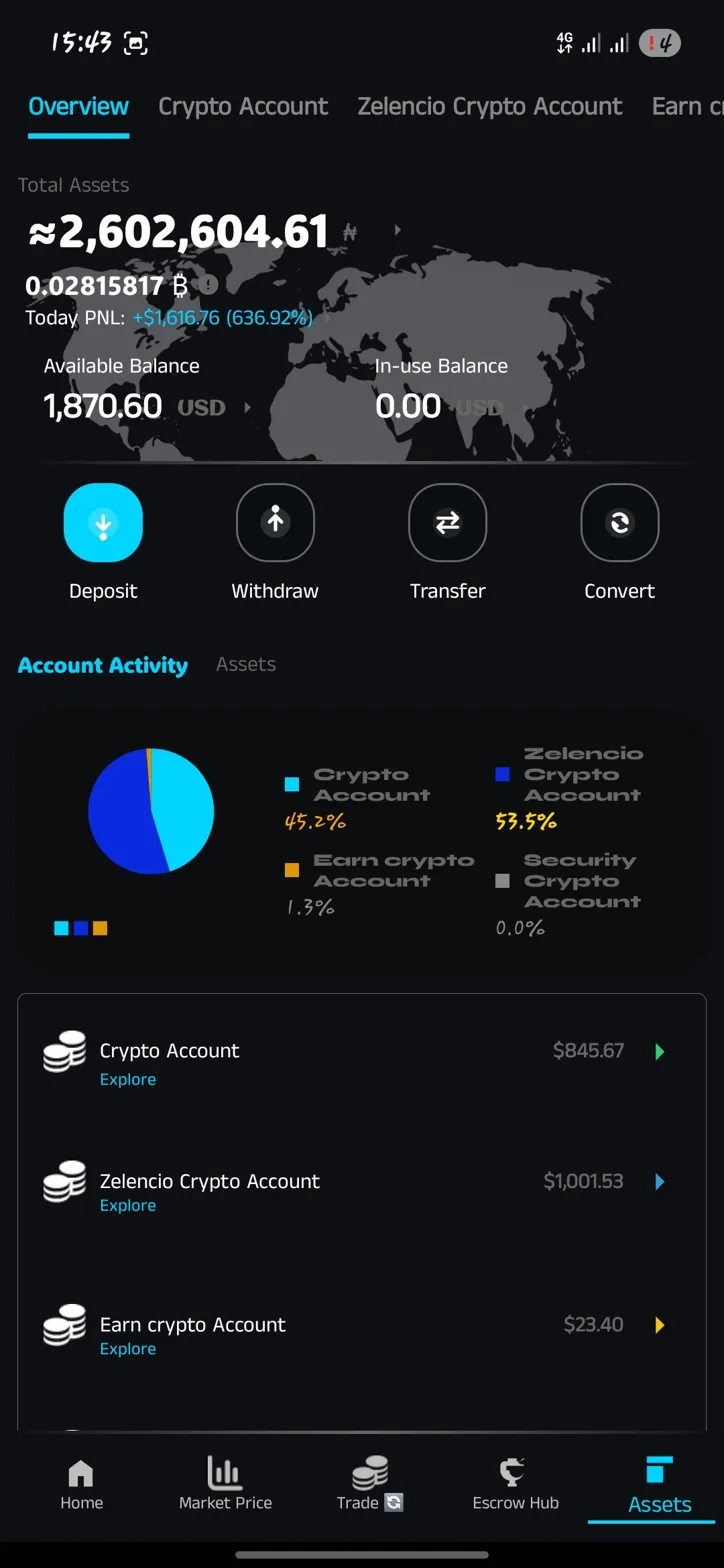The image size is (724, 1568).
Task: Expand Earn crypto Account yellow arrow
Action: [x=659, y=1325]
